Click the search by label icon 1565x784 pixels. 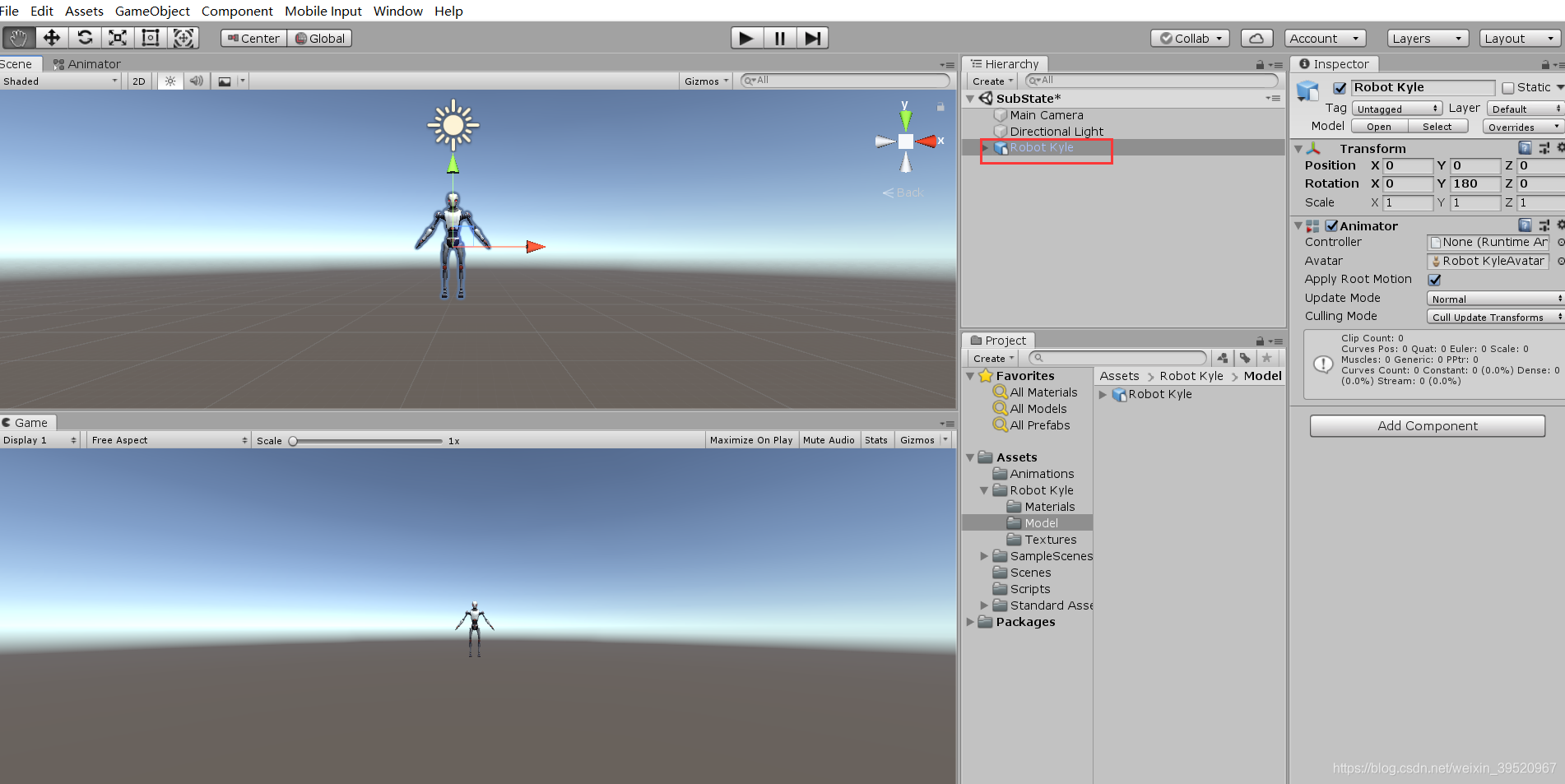coord(1245,358)
